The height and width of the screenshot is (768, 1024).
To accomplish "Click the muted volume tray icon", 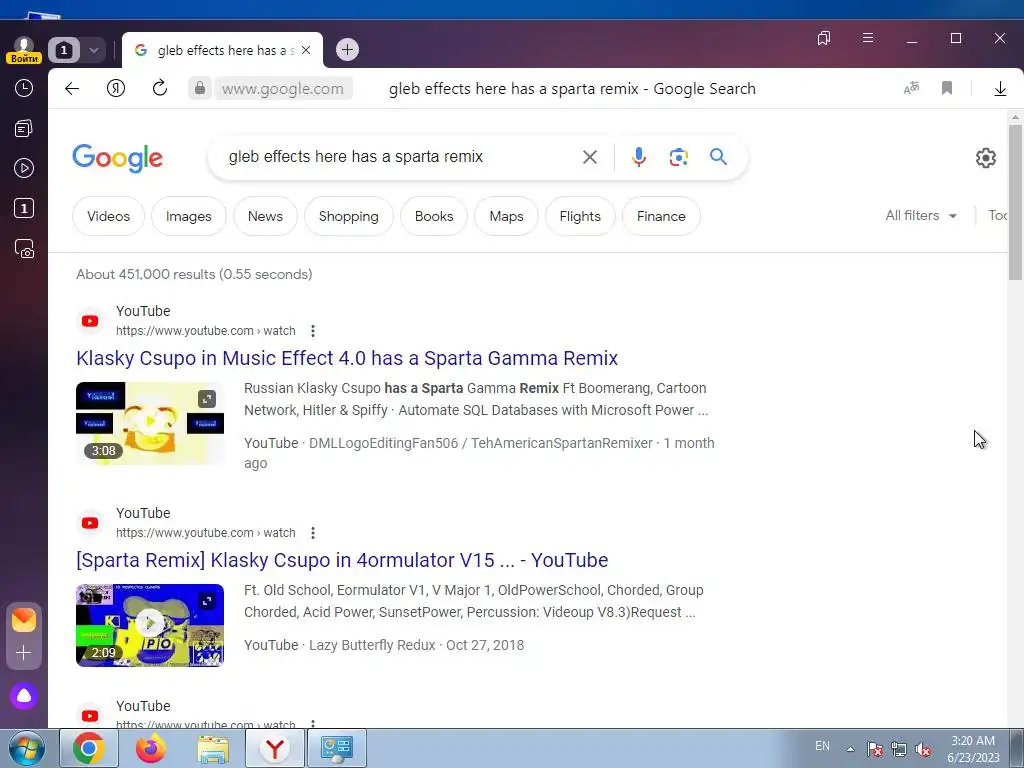I will 923,750.
